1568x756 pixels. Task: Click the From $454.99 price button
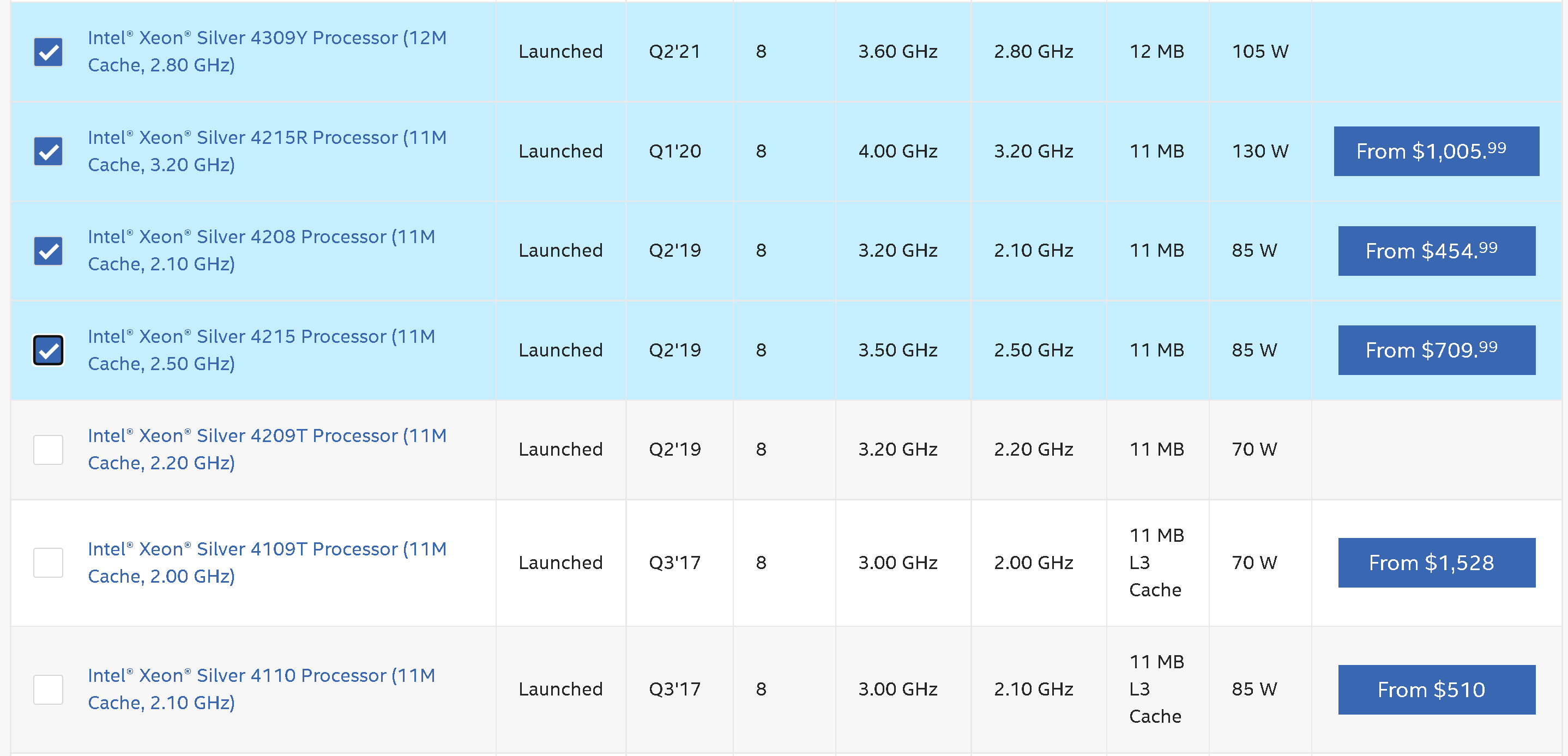click(x=1436, y=251)
